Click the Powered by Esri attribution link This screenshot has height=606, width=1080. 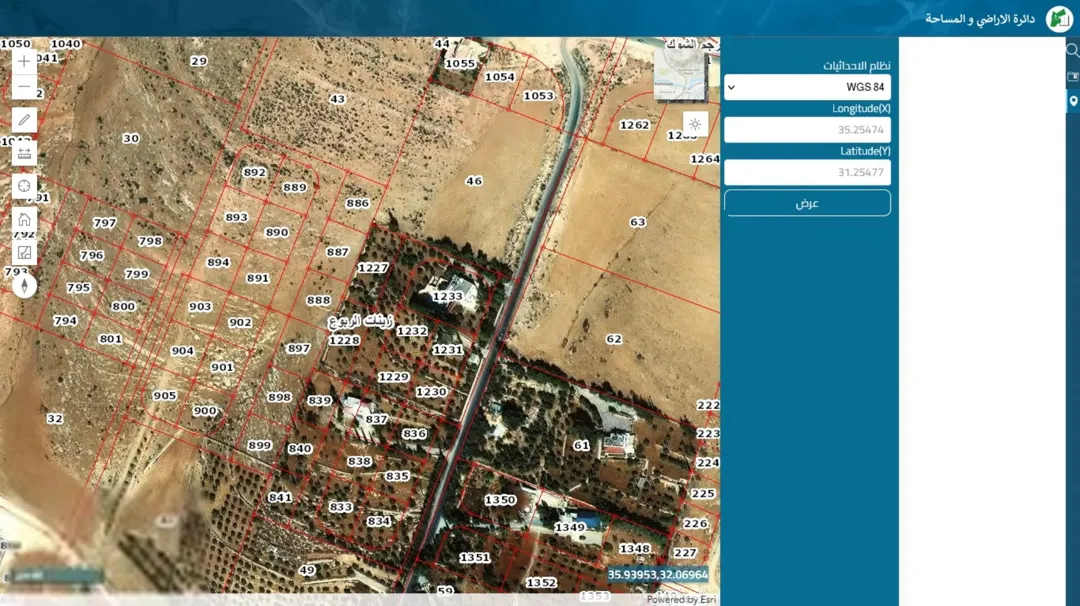pyautogui.click(x=681, y=600)
